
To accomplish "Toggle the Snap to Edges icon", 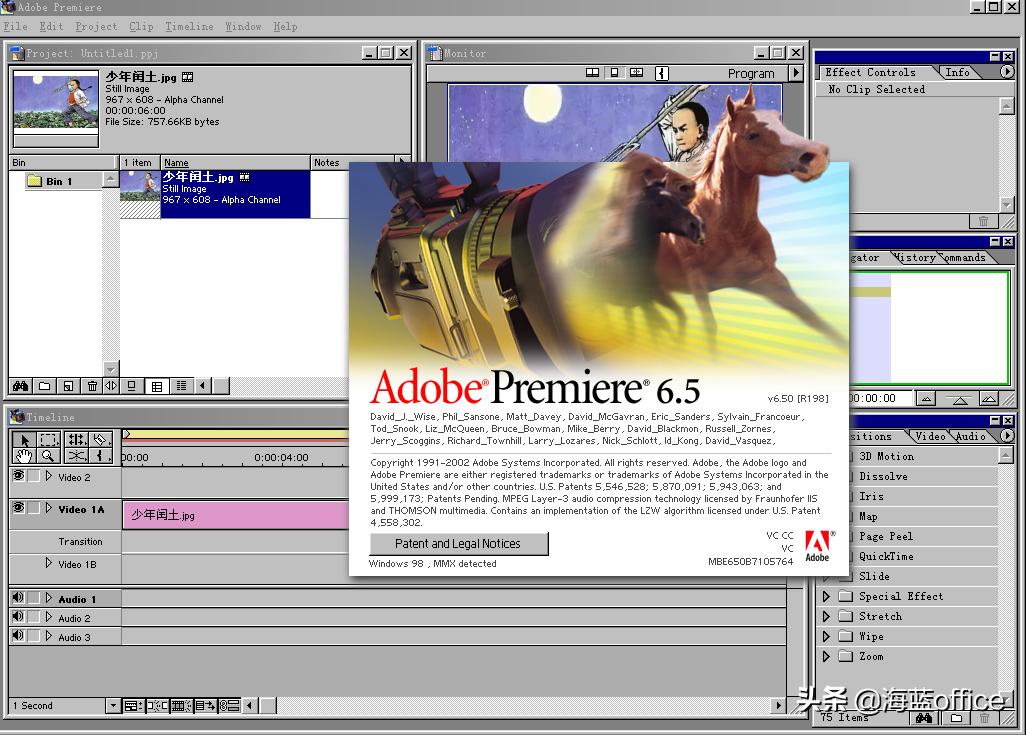I will point(157,706).
